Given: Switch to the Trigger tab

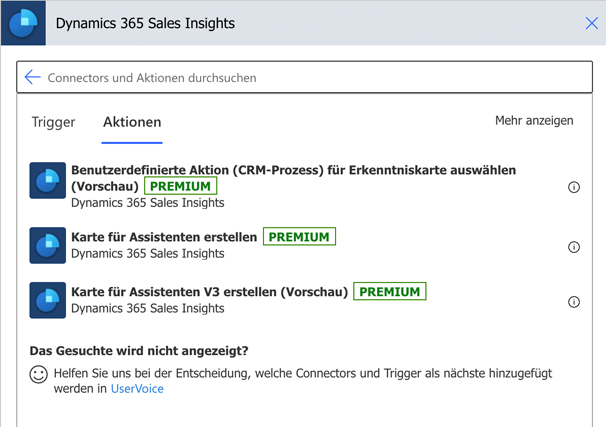Looking at the screenshot, I should point(53,122).
